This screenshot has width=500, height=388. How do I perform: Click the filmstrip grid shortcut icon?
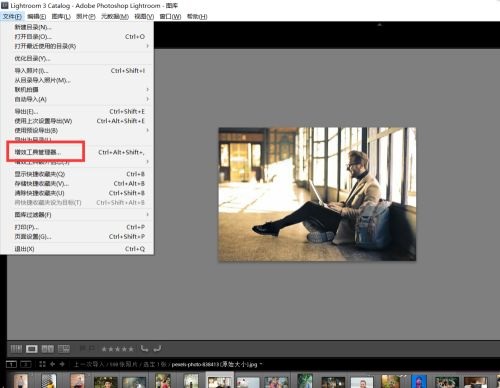tap(42, 364)
